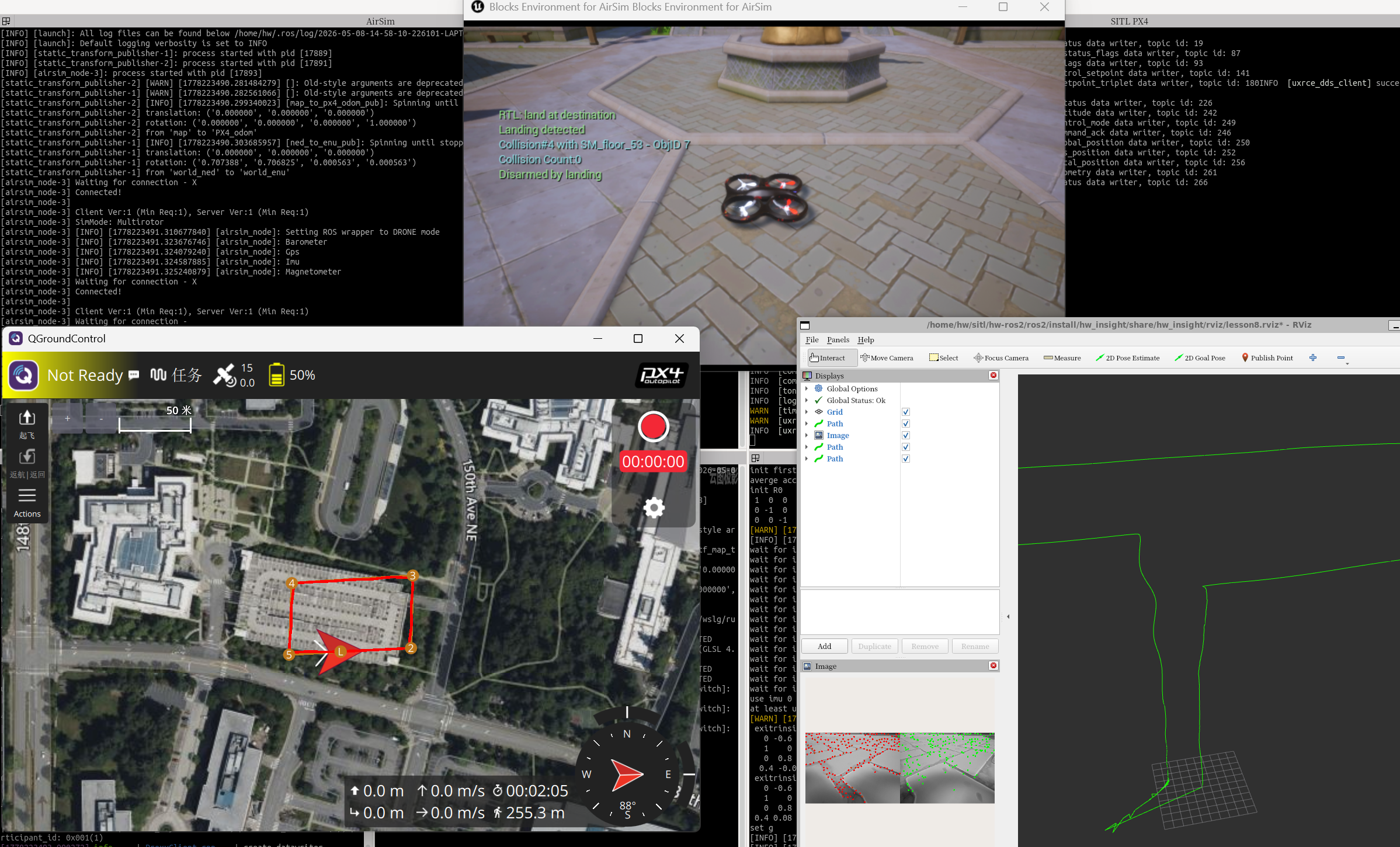The width and height of the screenshot is (1400, 847).
Task: Open the blue minus remove-tool dropdown
Action: [1342, 358]
